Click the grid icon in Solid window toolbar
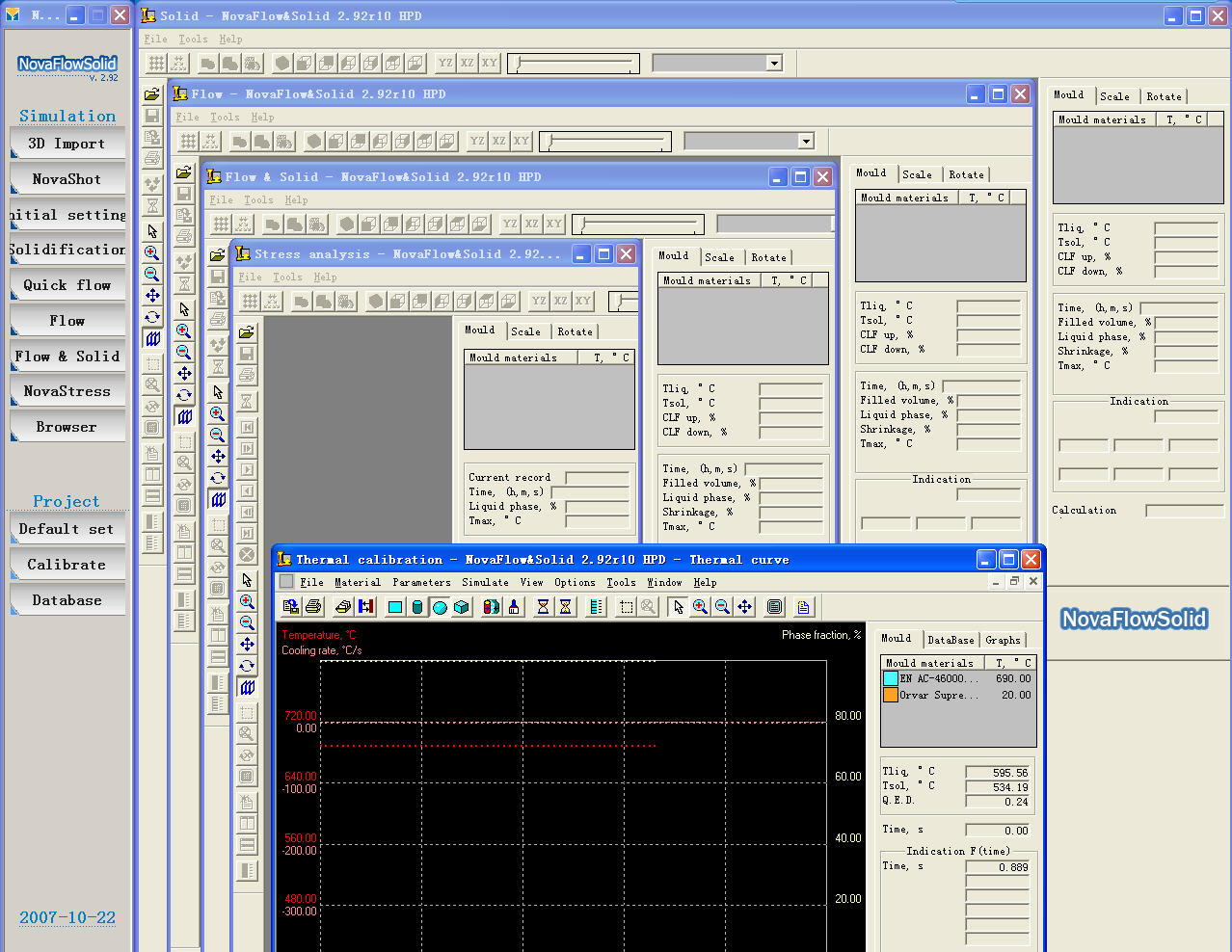1232x952 pixels. pos(156,64)
